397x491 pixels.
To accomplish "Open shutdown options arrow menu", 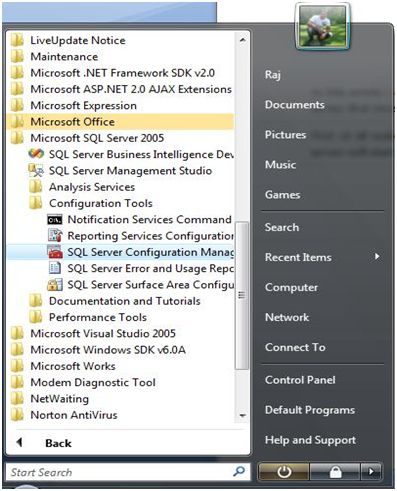I will (371, 472).
